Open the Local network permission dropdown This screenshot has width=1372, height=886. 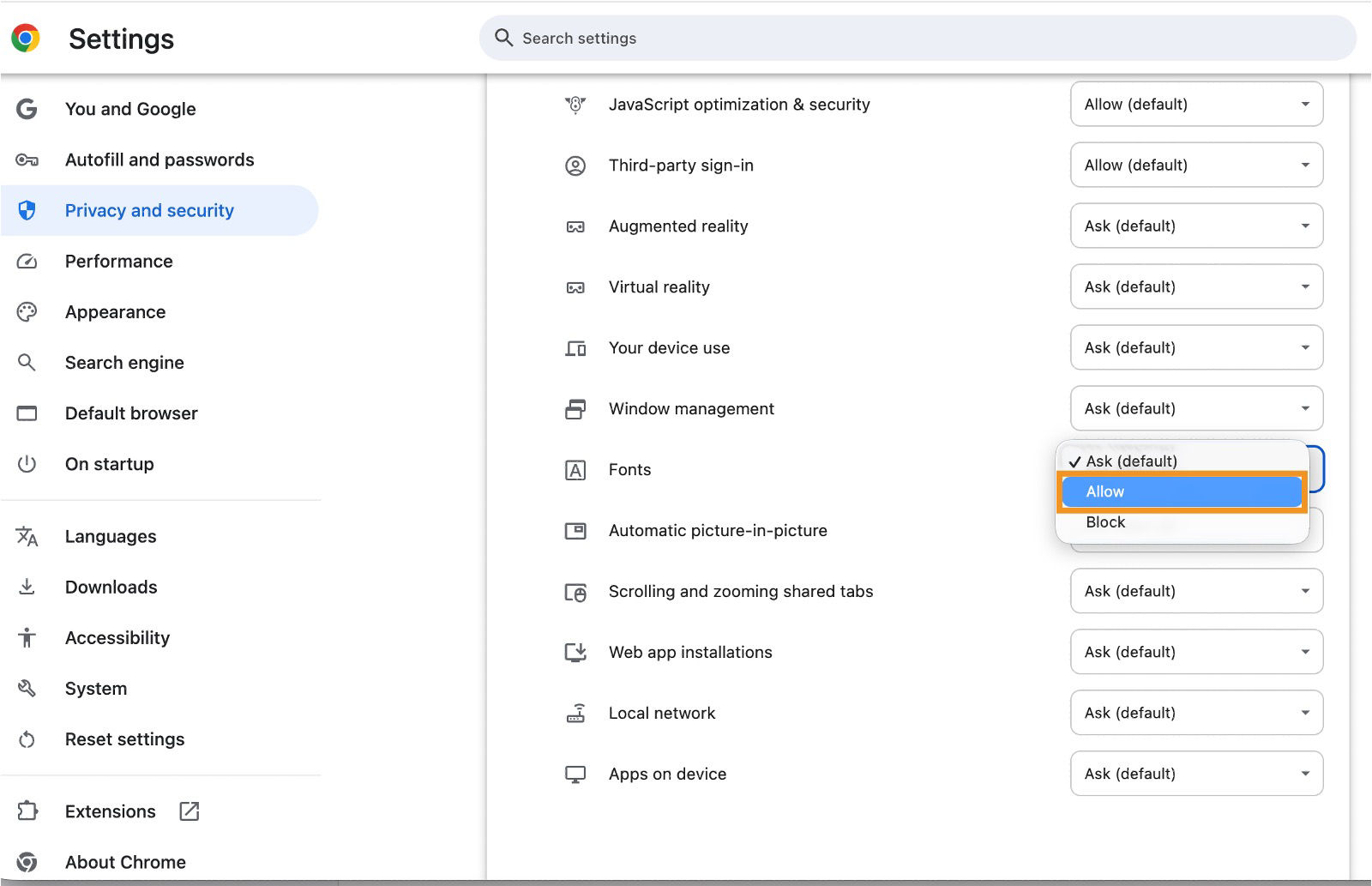(x=1196, y=713)
